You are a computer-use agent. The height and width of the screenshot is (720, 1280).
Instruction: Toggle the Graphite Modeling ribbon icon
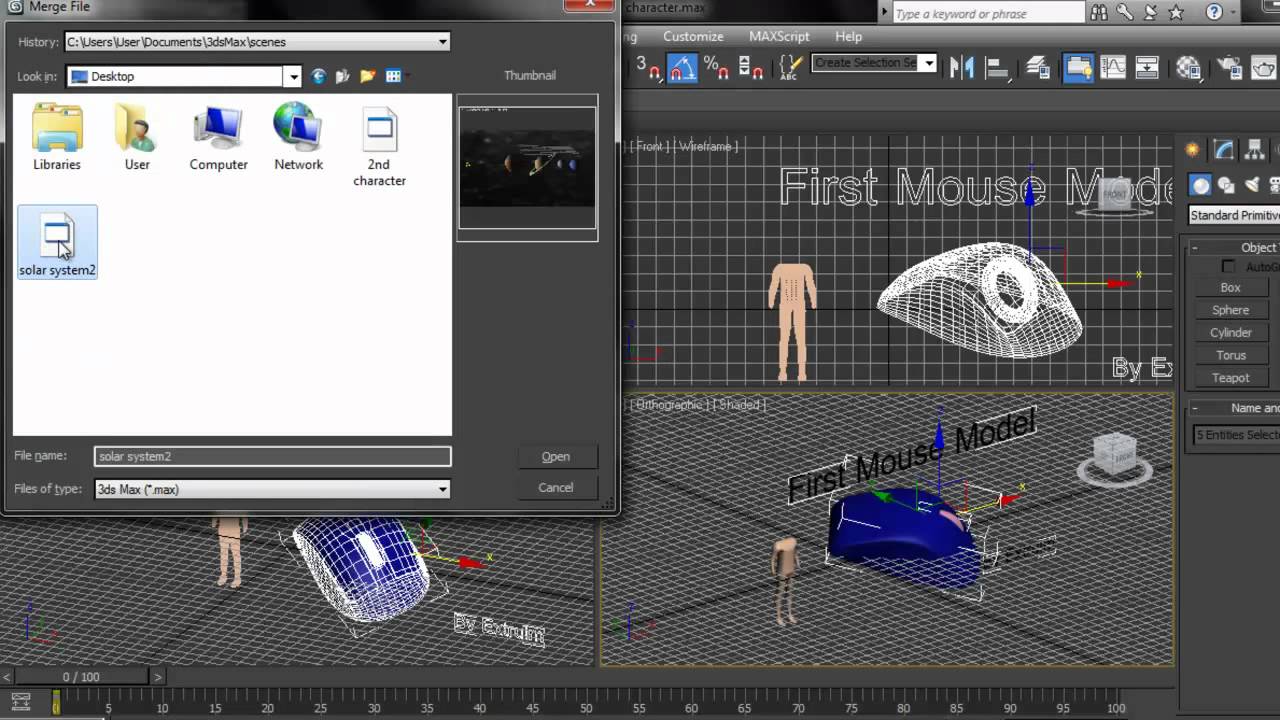[1078, 67]
